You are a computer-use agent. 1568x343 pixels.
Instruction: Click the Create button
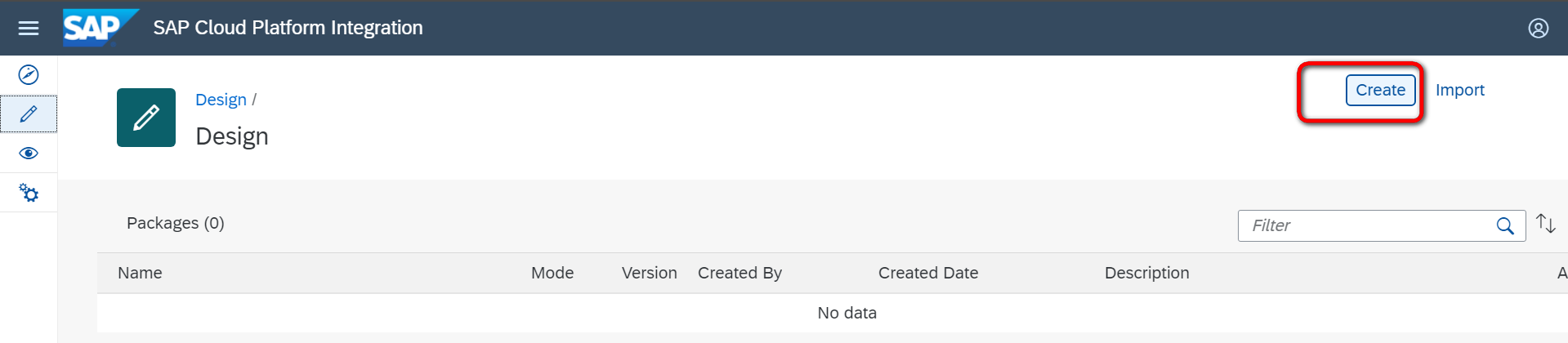[x=1380, y=91]
